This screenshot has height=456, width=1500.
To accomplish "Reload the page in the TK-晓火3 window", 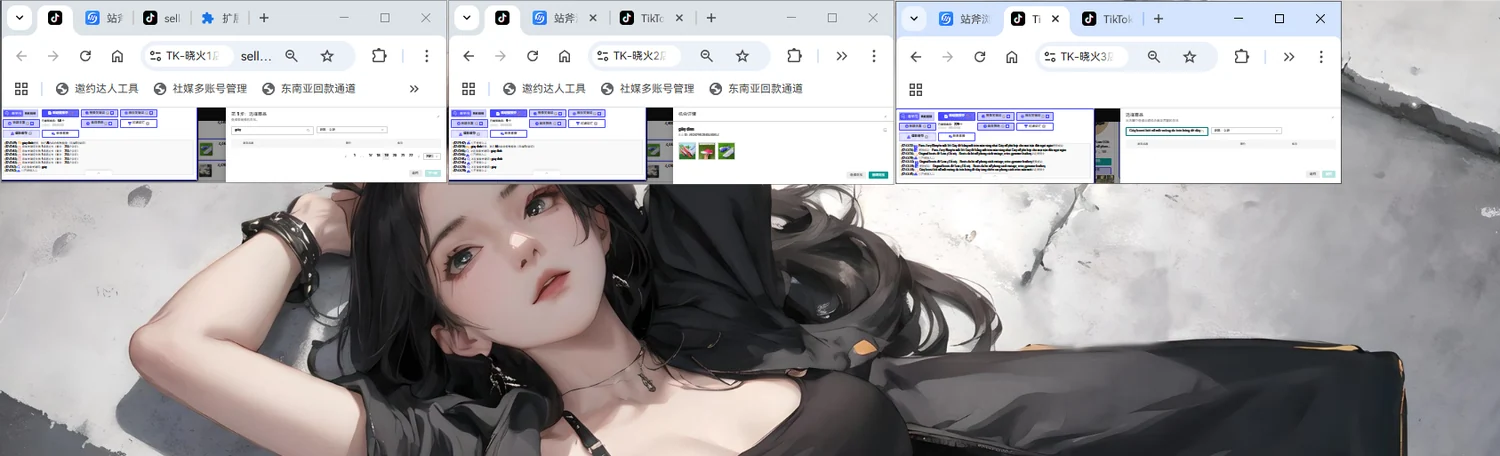I will (979, 56).
